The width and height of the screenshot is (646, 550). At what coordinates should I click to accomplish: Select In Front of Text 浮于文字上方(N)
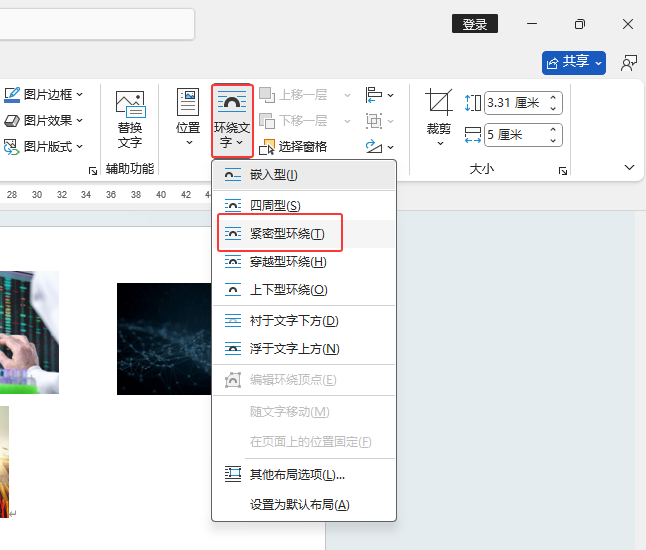click(304, 349)
